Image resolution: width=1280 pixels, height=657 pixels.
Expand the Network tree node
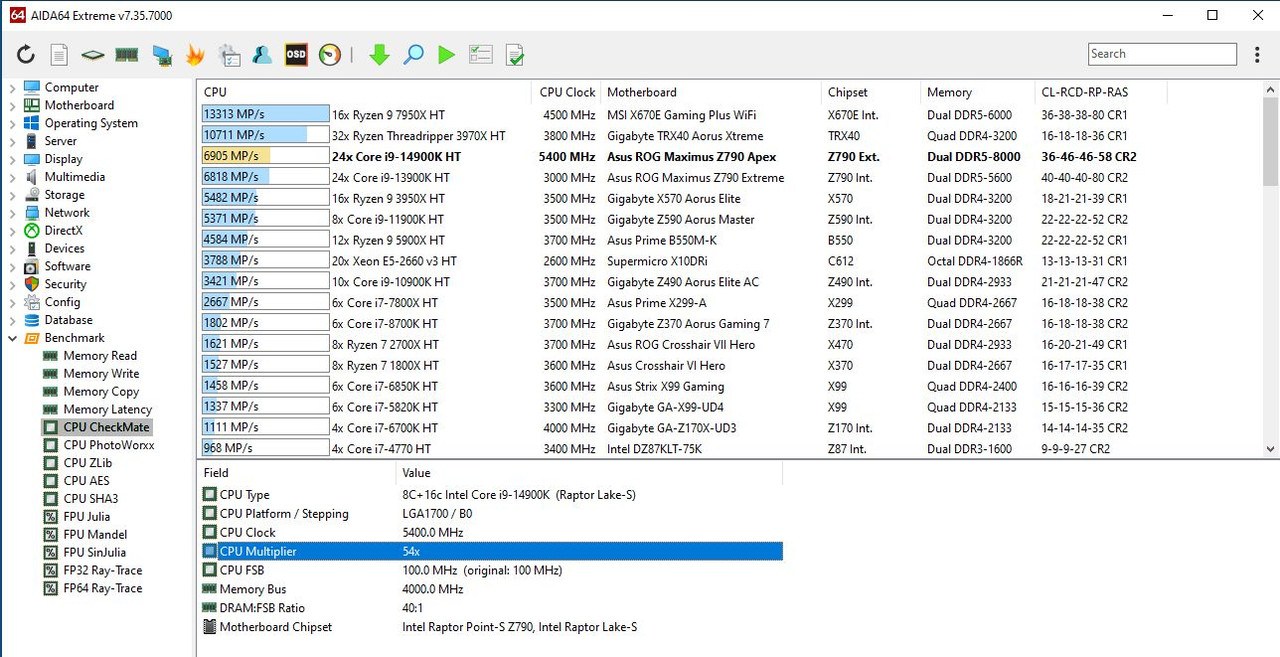12,213
